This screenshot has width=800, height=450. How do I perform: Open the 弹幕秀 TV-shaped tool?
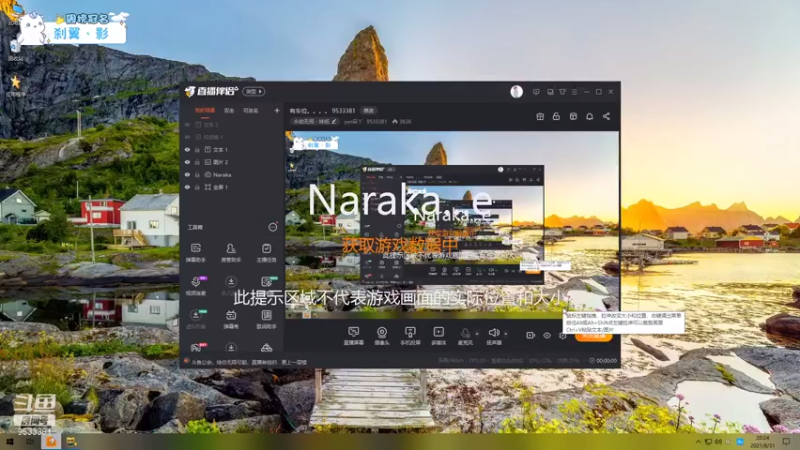[231, 319]
